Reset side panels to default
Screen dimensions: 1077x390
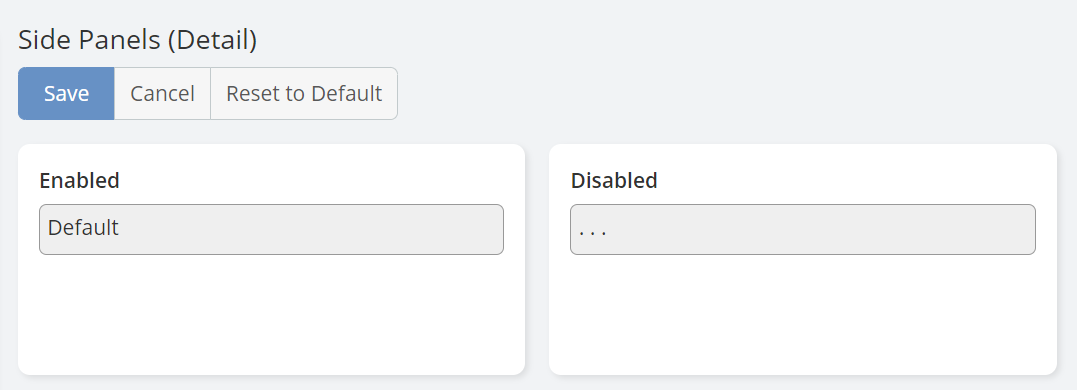[x=304, y=93]
